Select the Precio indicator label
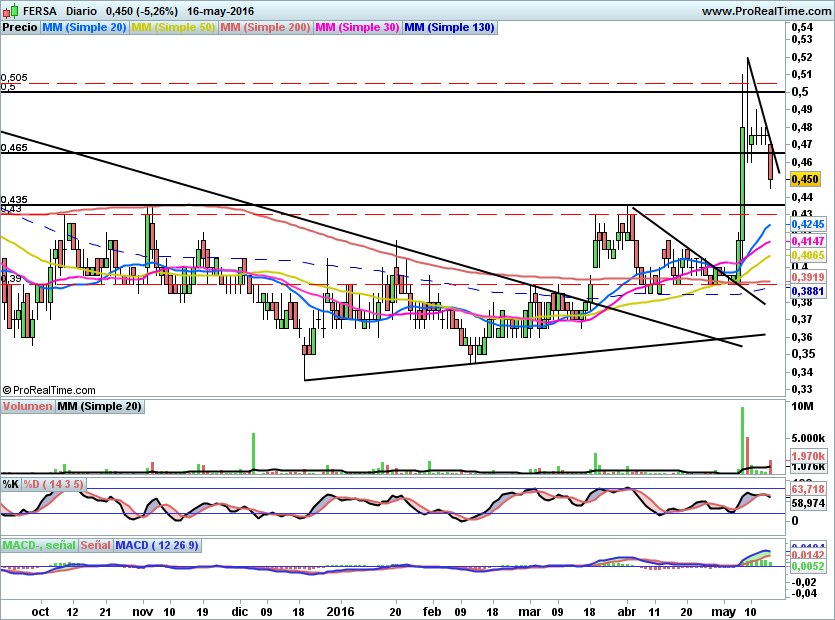Viewport: 835px width, 620px height. (20, 28)
